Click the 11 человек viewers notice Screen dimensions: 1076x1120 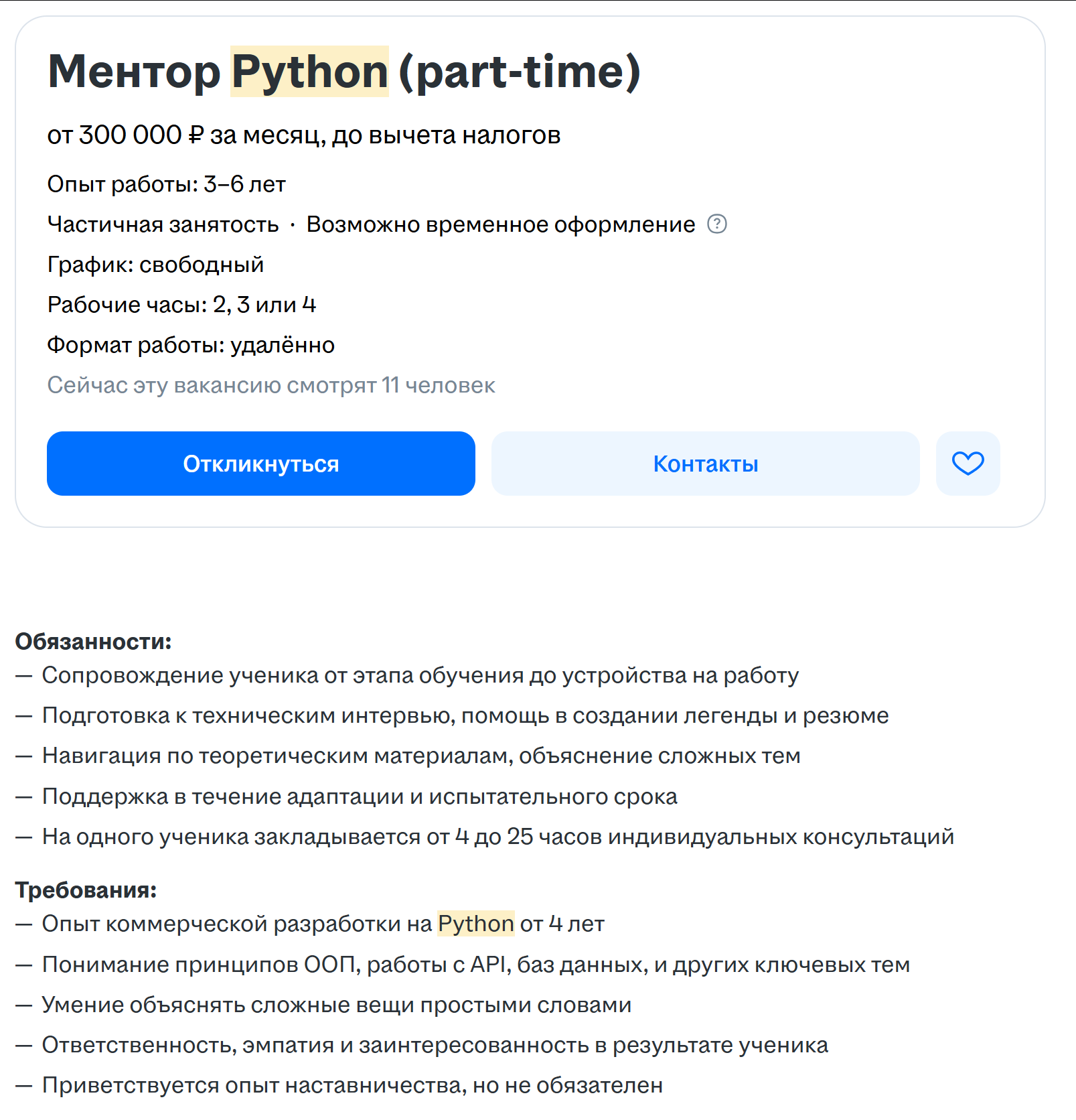tap(271, 385)
